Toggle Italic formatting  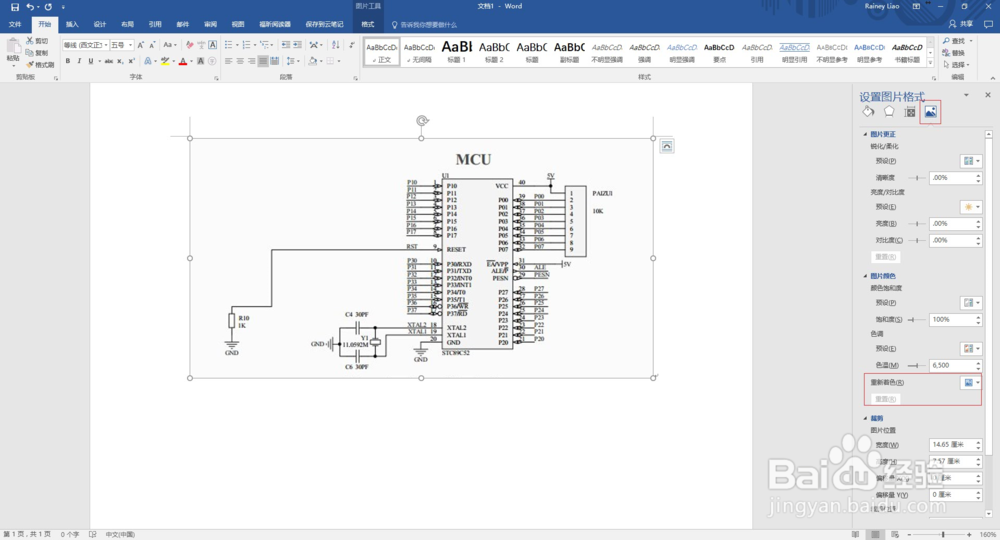[79, 61]
